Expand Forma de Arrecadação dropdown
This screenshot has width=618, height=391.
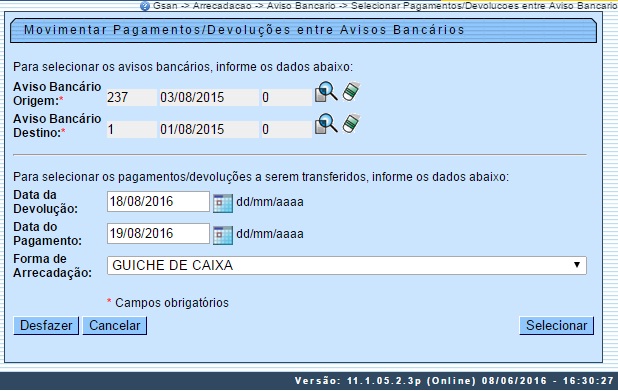click(347, 265)
